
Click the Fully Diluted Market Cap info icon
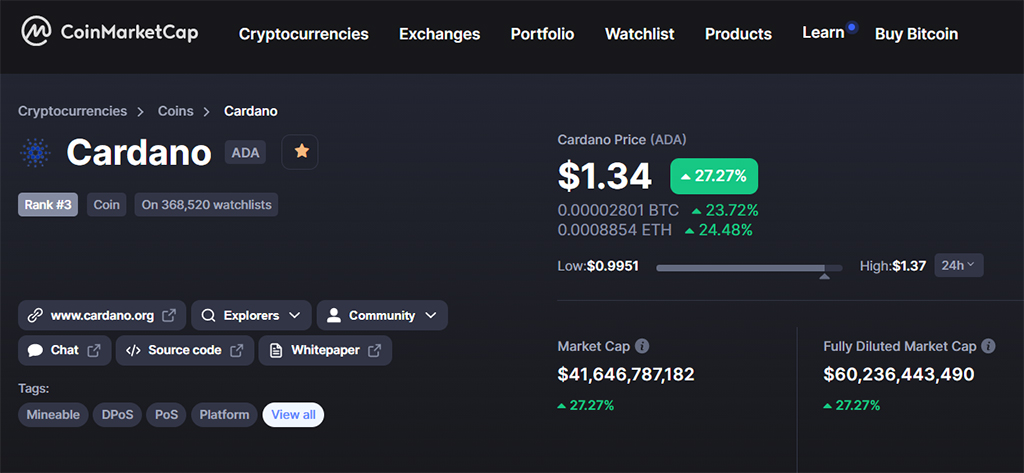989,346
